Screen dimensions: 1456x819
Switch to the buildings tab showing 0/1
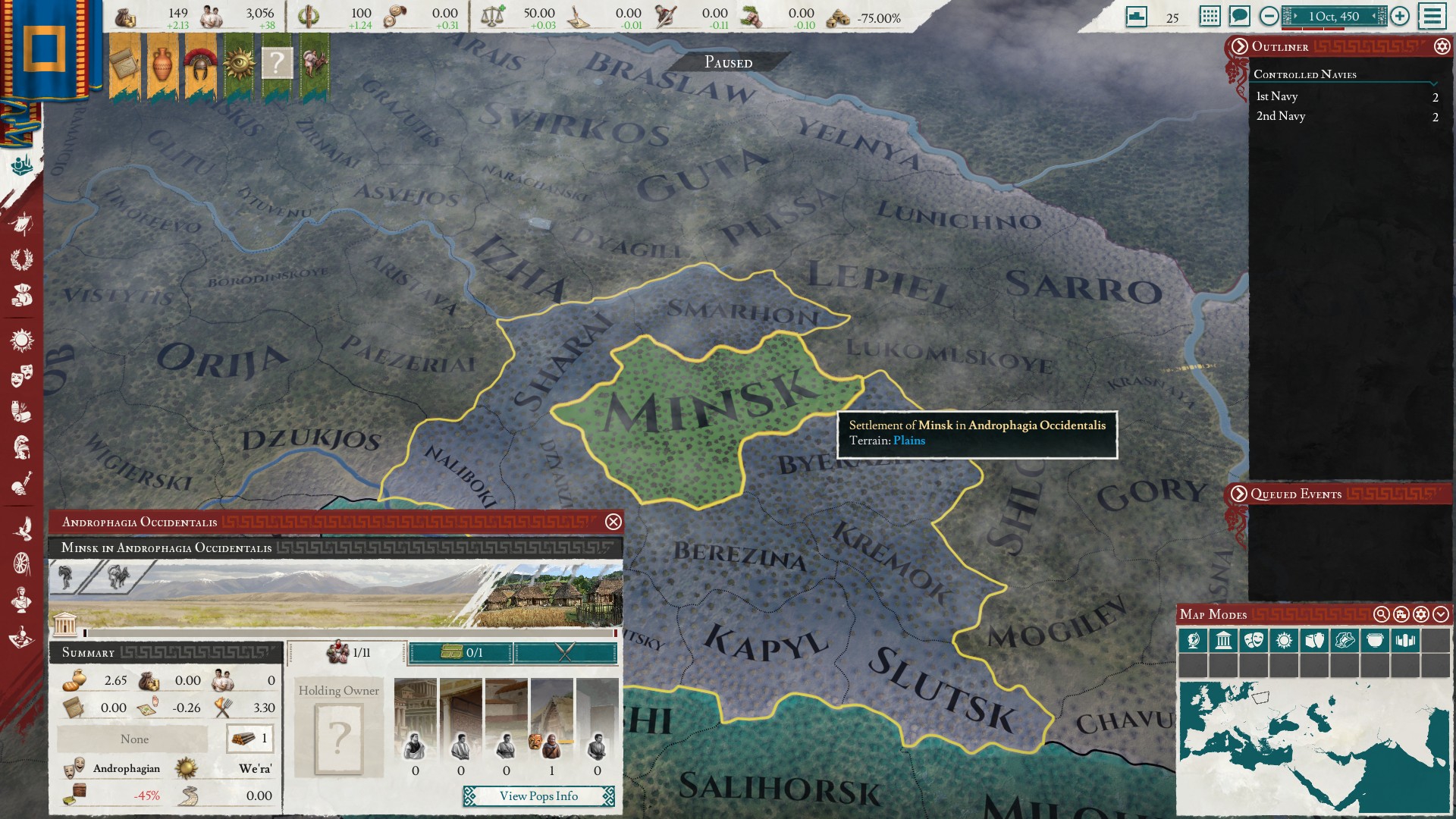461,652
